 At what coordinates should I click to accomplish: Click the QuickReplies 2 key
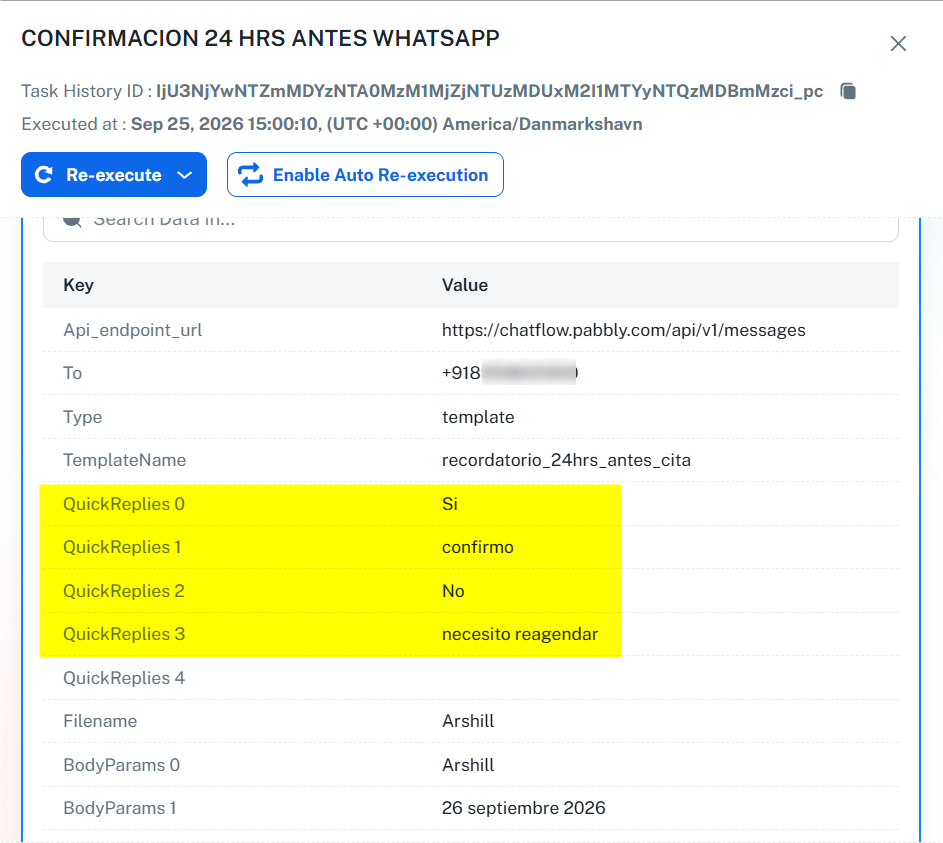point(124,591)
